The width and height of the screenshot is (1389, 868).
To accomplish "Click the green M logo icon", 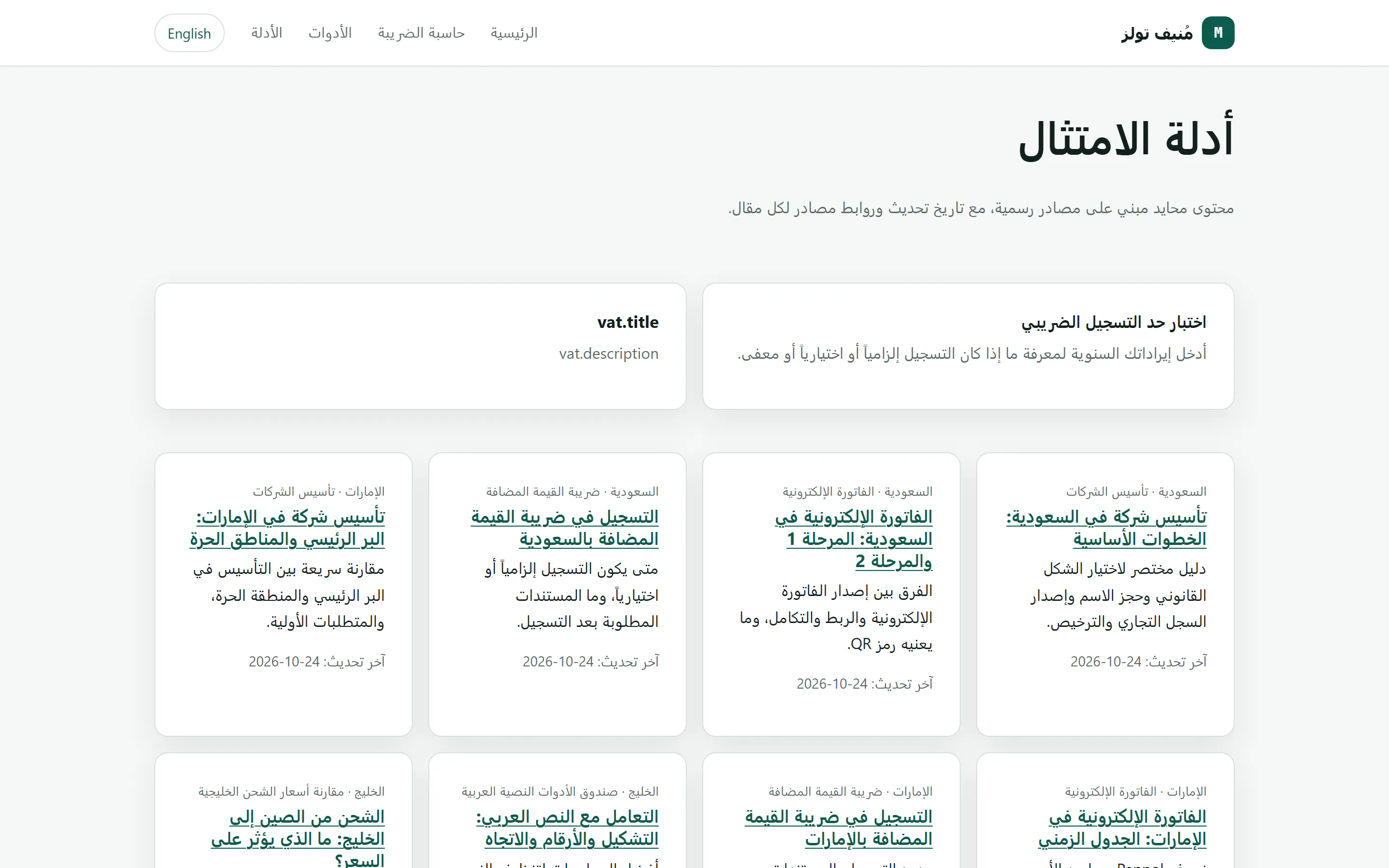I will [1217, 33].
